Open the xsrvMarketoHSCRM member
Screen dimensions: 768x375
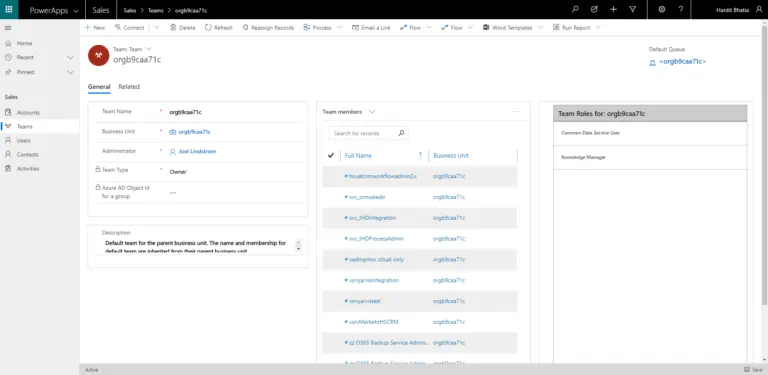click(371, 322)
